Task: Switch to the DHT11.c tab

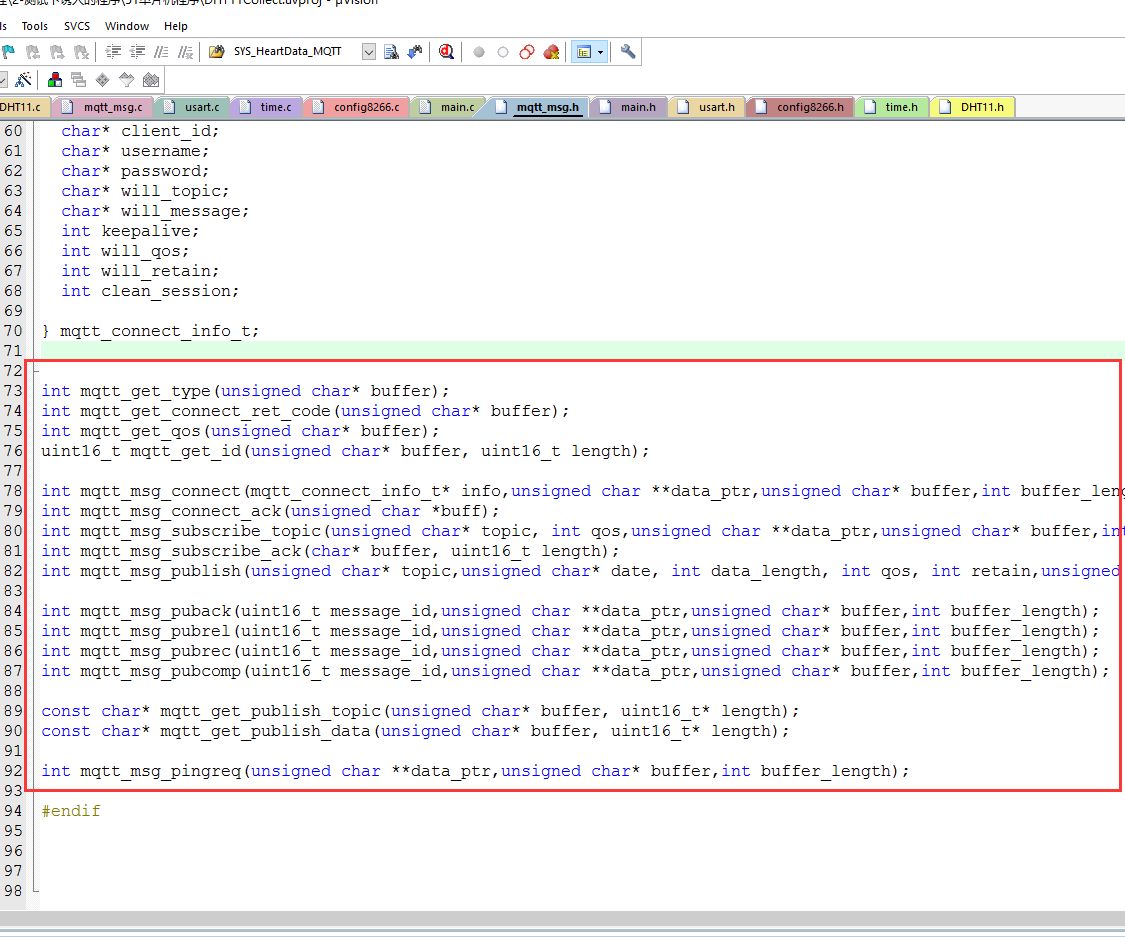Action: click(x=23, y=107)
